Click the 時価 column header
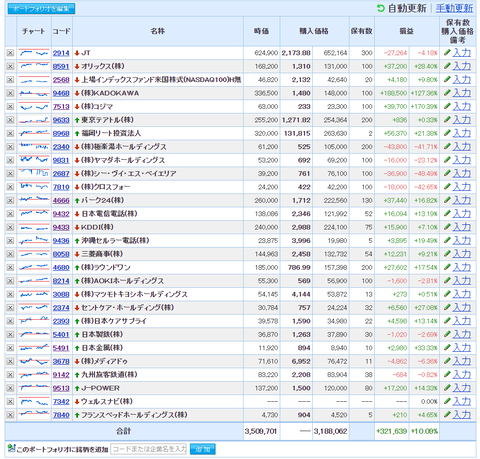 coord(261,31)
